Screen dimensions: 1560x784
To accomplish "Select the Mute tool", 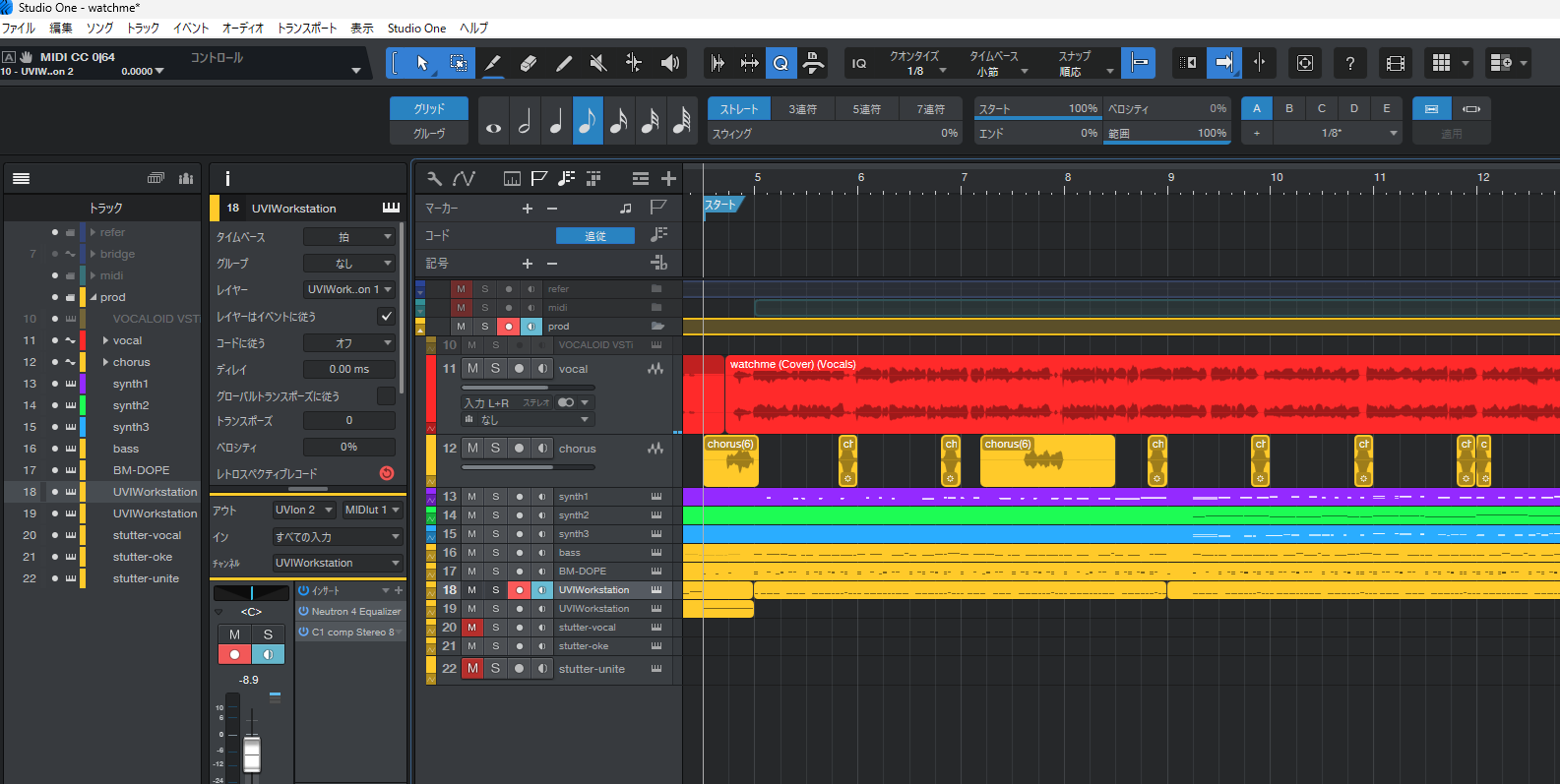I will point(598,63).
